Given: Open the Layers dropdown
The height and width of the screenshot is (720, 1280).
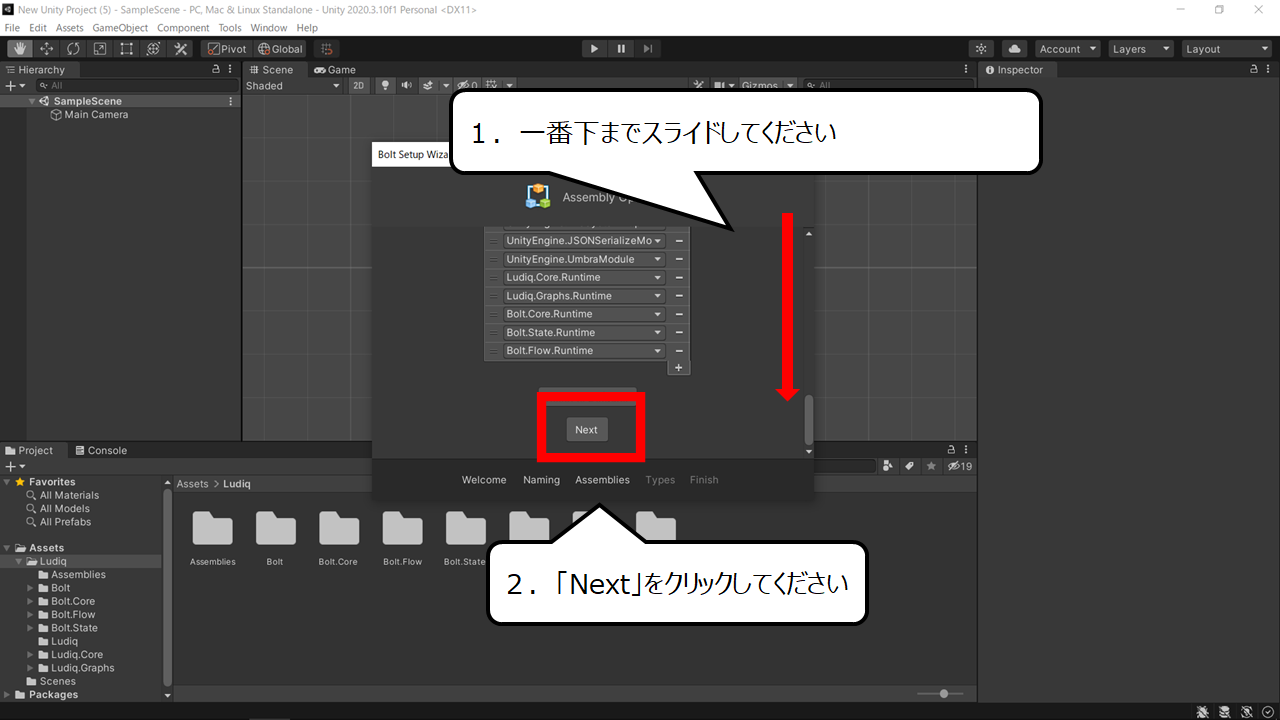Looking at the screenshot, I should [1140, 48].
